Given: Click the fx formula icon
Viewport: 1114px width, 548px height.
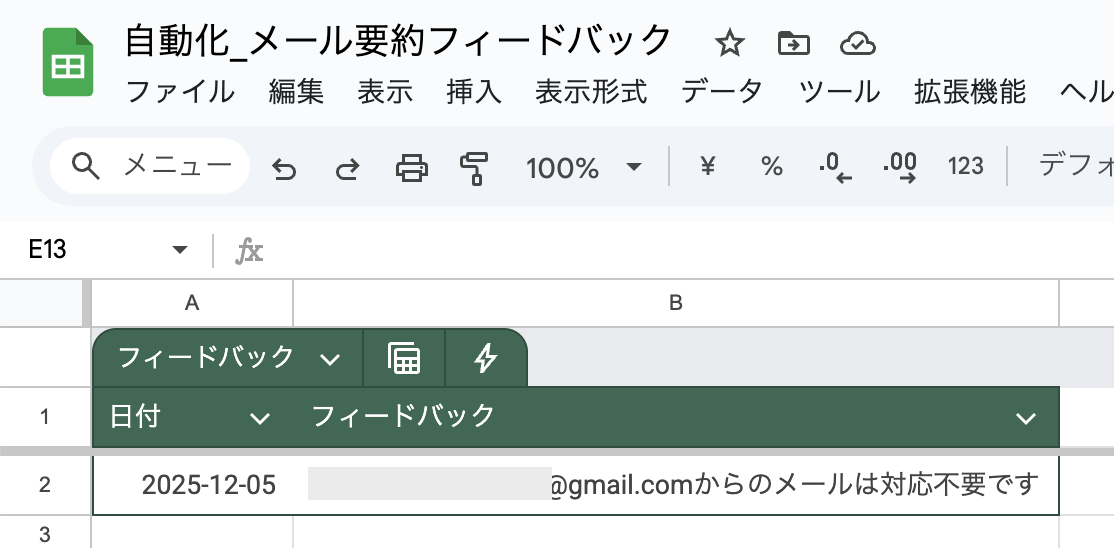Looking at the screenshot, I should coord(249,251).
